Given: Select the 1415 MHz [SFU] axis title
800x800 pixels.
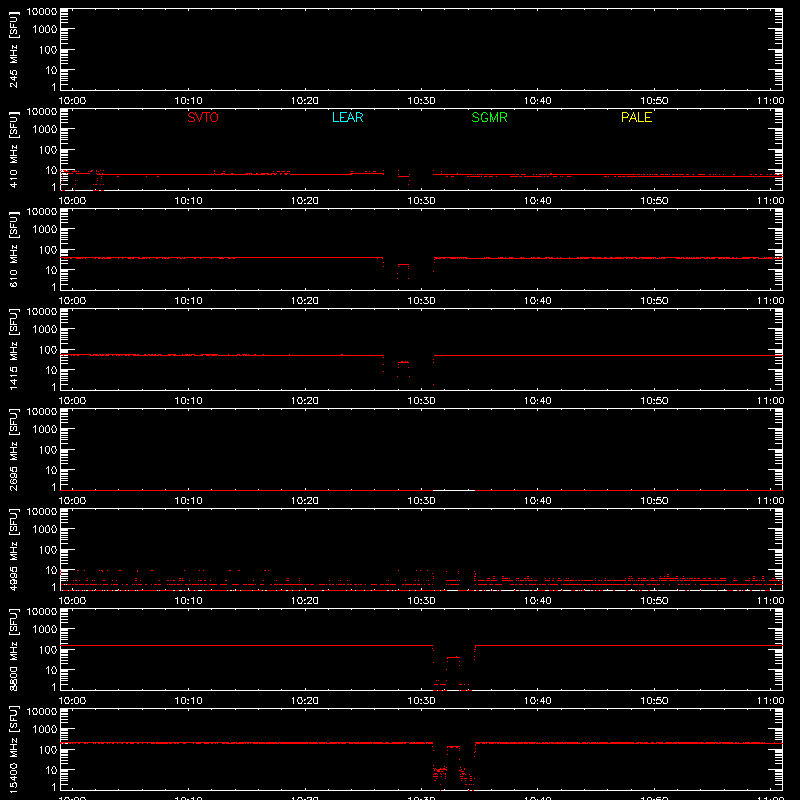Looking at the screenshot, I should tap(13, 349).
